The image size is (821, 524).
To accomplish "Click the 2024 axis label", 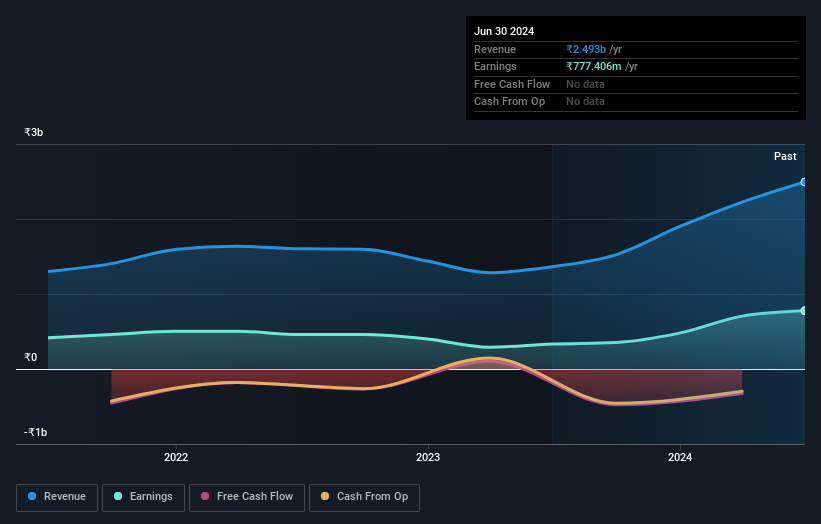I will 680,457.
